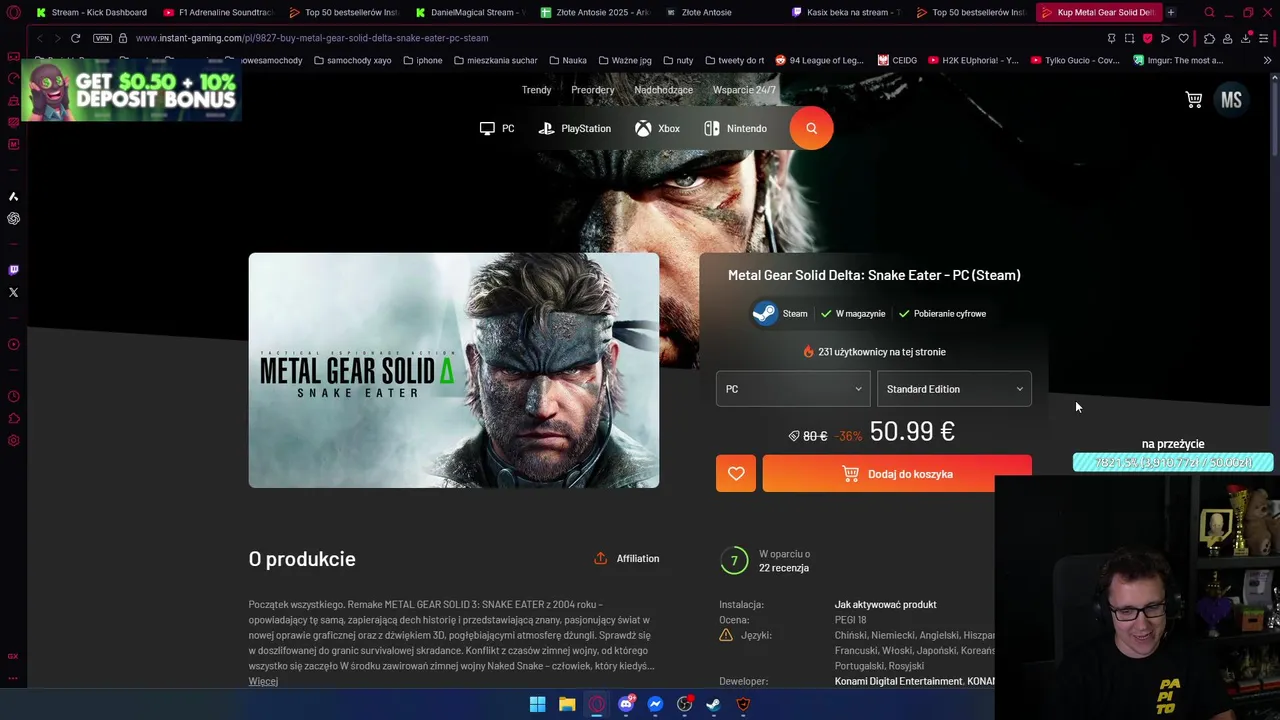This screenshot has width=1280, height=720.
Task: Open CEIDG bookmark
Action: point(897,60)
